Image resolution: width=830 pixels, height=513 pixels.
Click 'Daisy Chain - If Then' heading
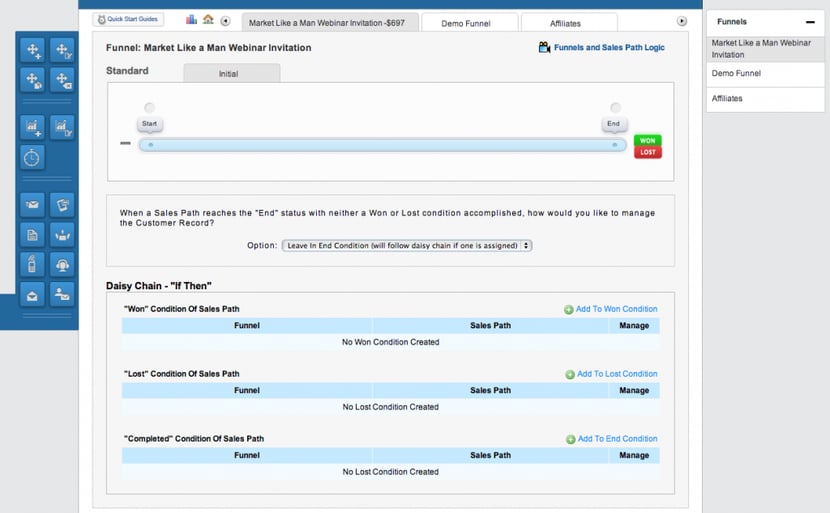159,286
